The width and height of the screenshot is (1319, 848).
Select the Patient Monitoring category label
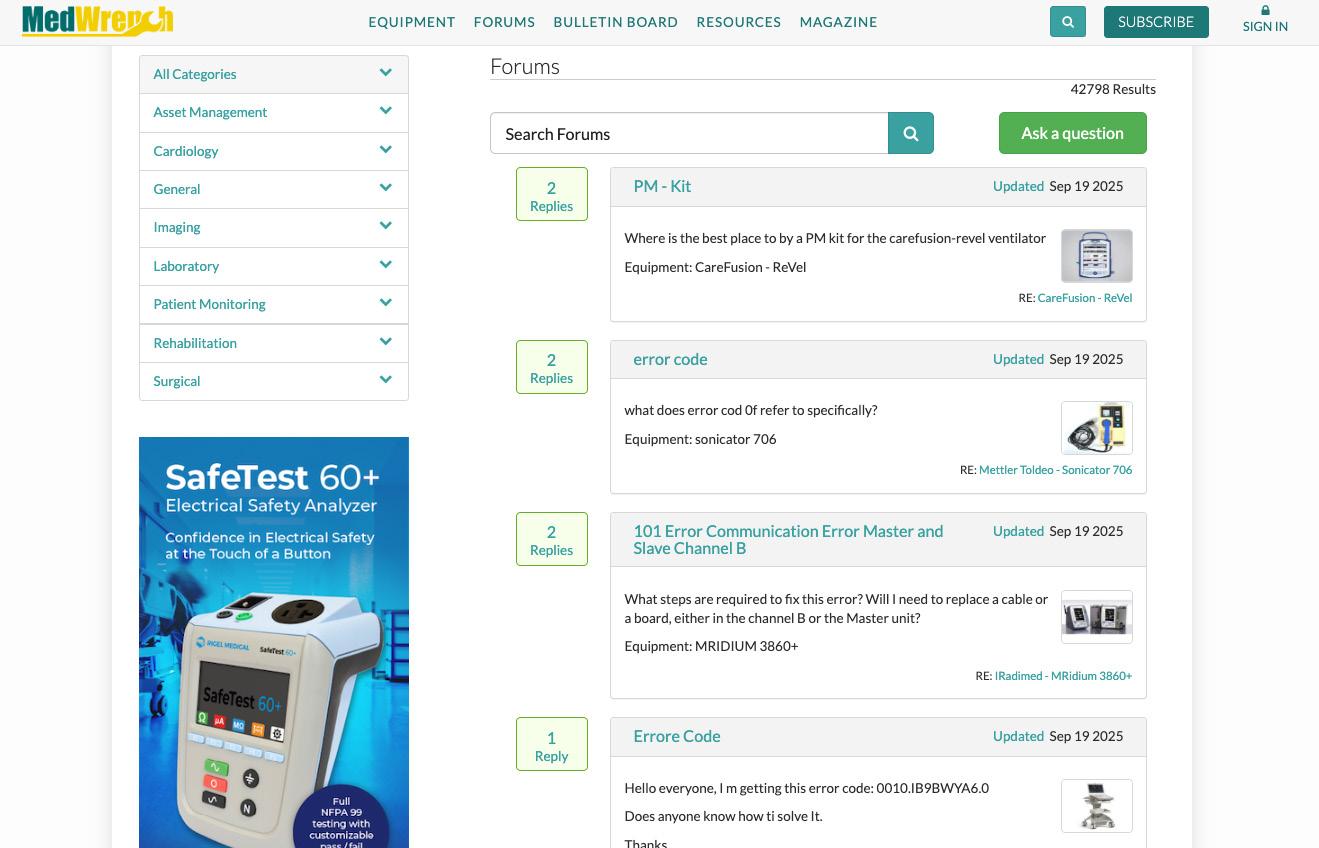209,304
